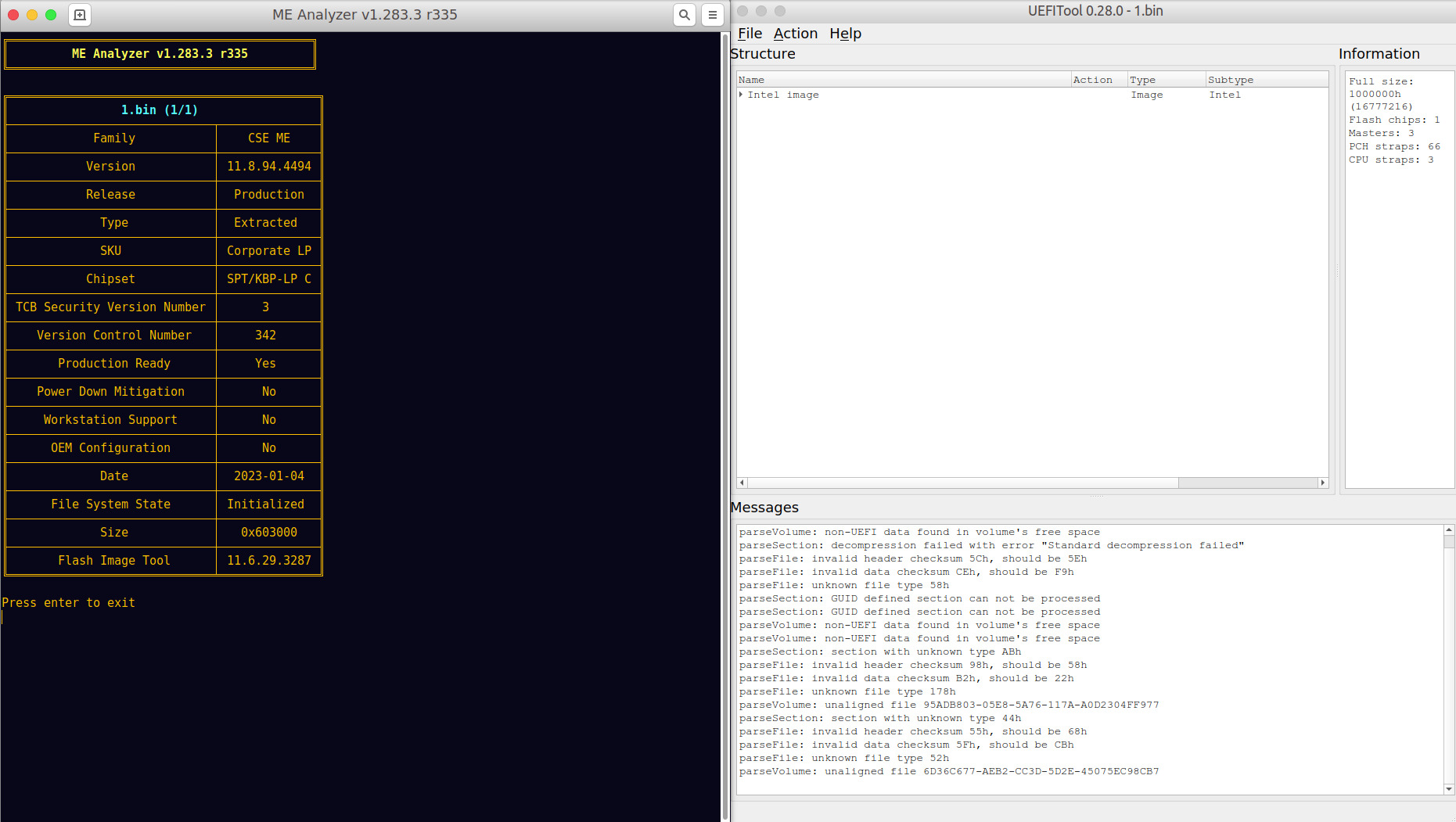Click the 'CSE ME' family value
The image size is (1456, 822).
click(269, 138)
